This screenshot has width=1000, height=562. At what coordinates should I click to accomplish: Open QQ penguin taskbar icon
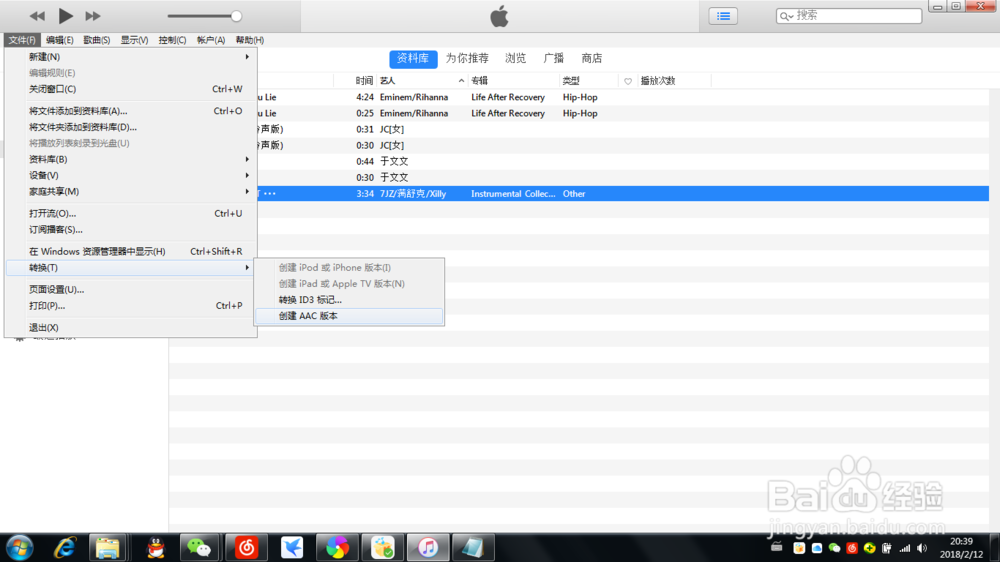click(156, 548)
